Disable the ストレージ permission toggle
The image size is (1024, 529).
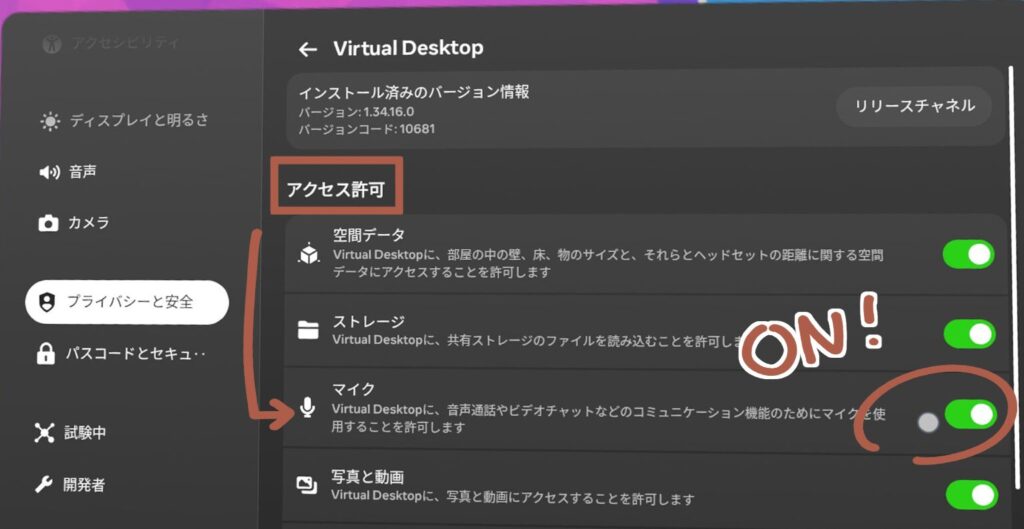click(968, 333)
